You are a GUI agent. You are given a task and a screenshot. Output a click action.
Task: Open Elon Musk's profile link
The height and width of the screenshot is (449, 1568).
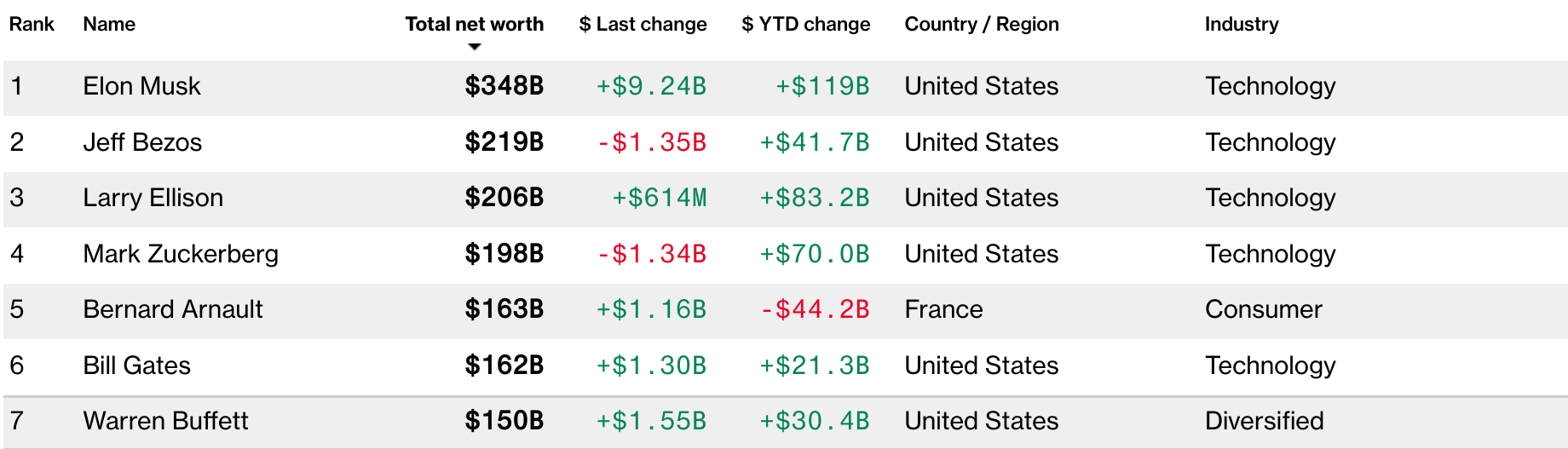[141, 86]
